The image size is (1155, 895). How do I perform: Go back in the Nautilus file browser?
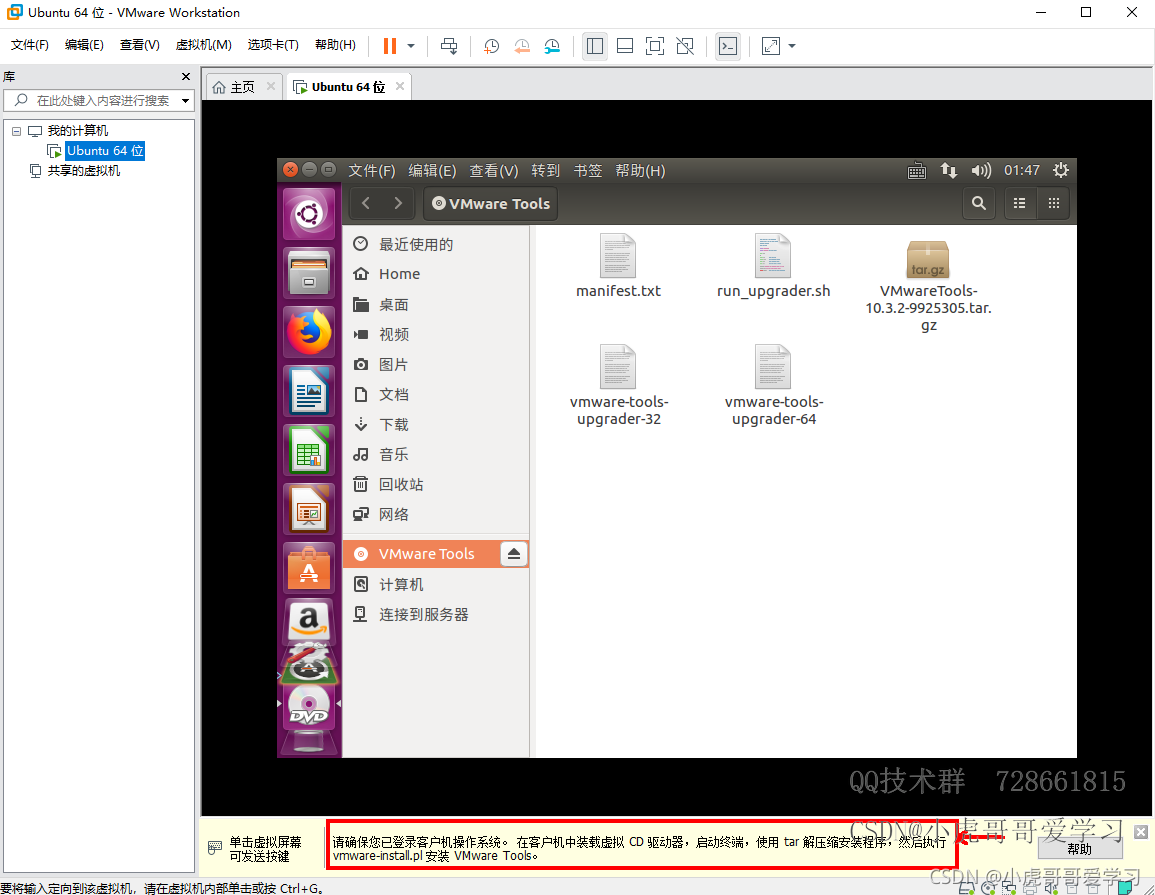[366, 203]
